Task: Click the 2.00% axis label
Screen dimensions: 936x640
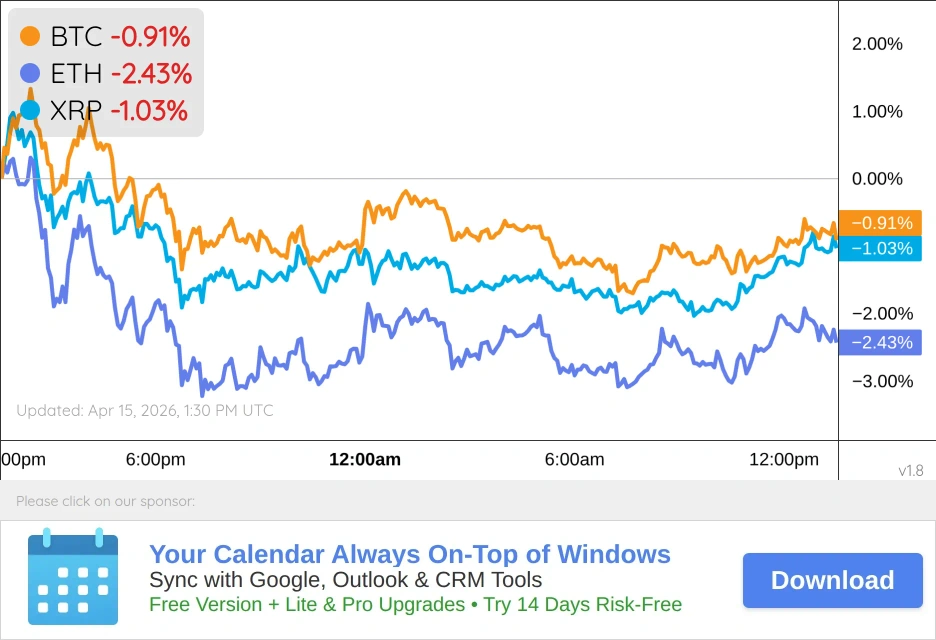Action: point(877,44)
